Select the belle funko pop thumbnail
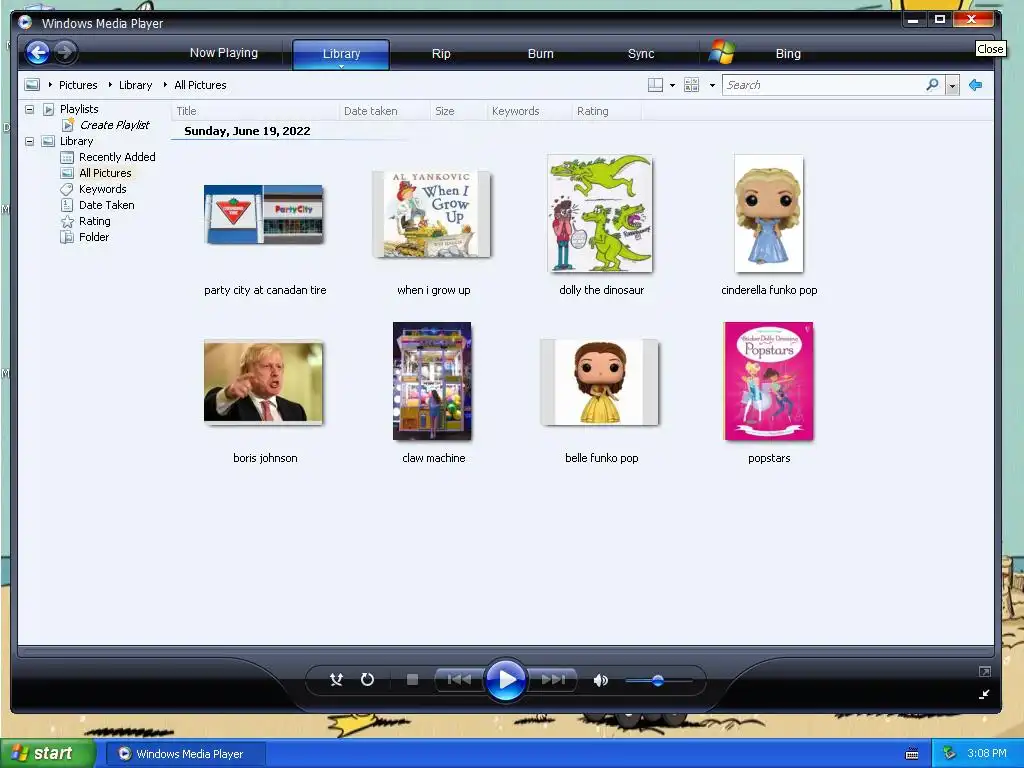This screenshot has width=1024, height=768. click(600, 382)
